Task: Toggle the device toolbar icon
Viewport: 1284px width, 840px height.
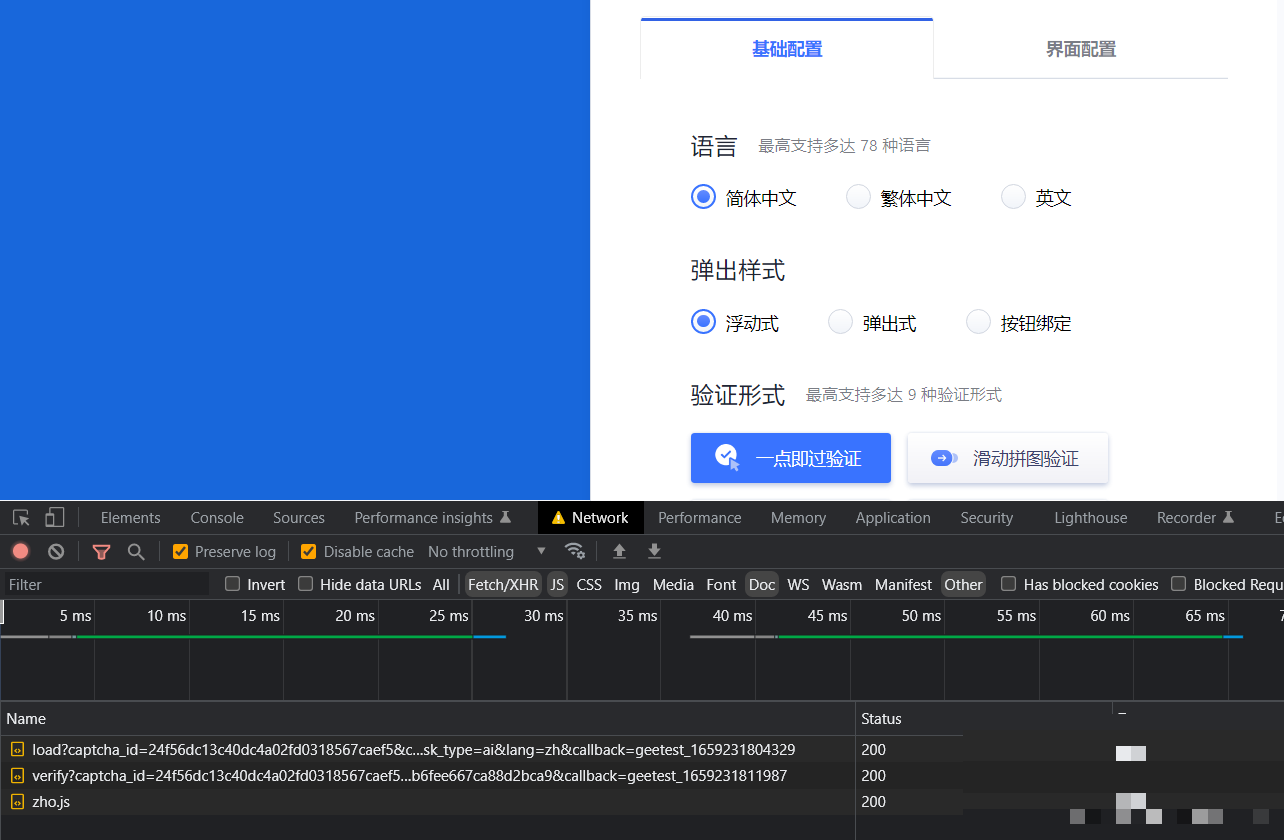Action: pyautogui.click(x=55, y=517)
